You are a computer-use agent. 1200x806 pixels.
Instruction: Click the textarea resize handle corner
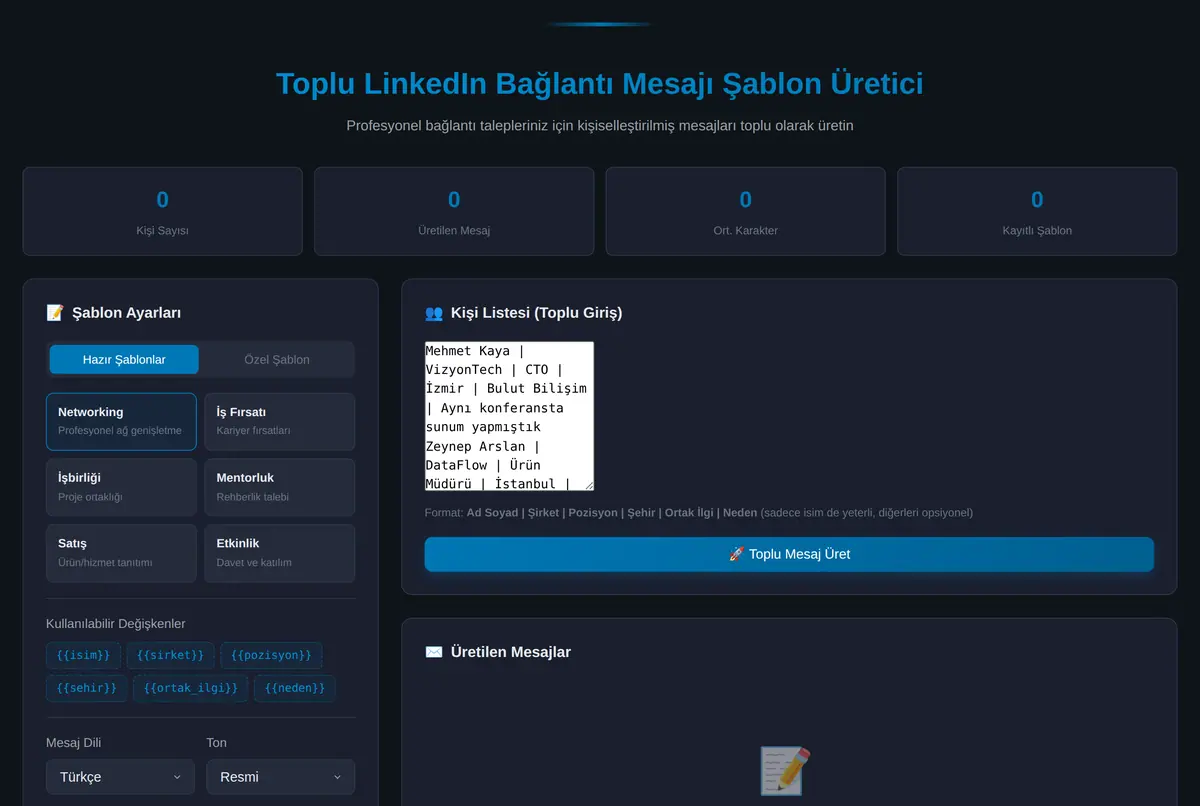(x=588, y=485)
